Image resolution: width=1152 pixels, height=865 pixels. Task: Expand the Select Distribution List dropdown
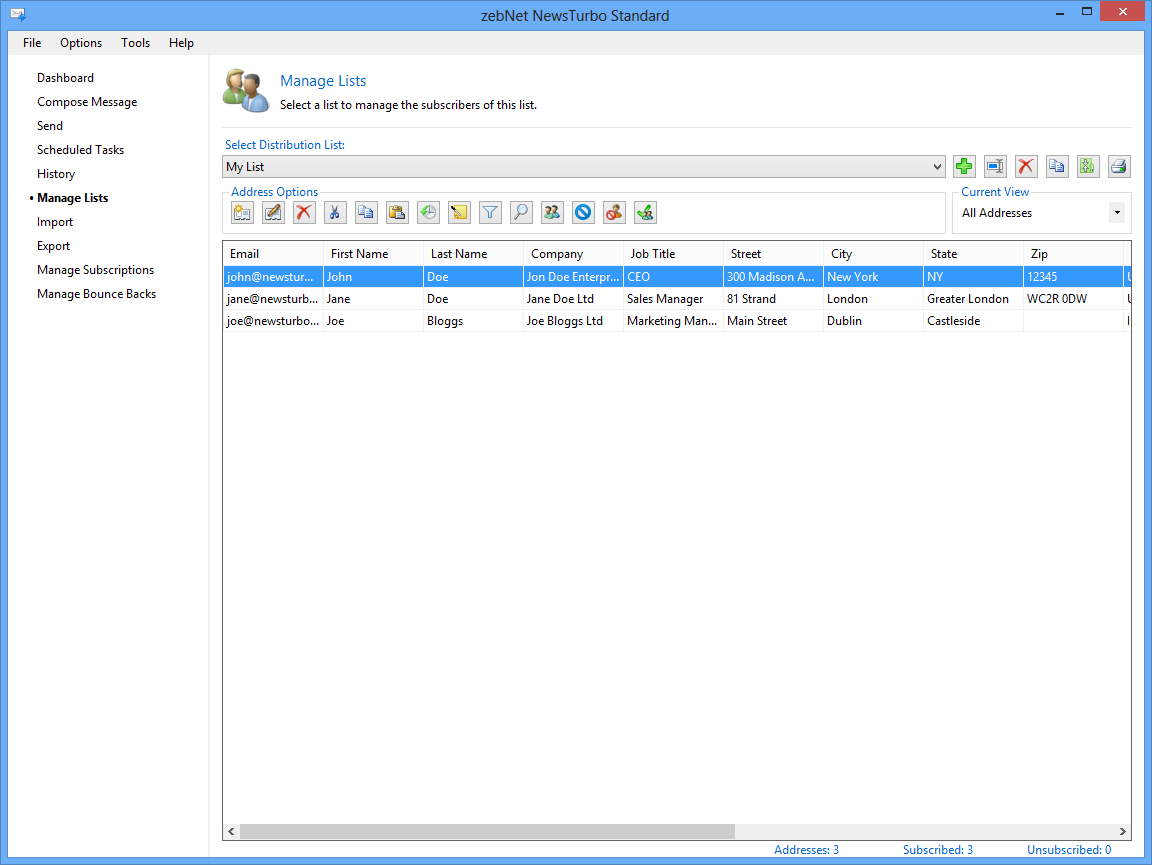click(937, 167)
